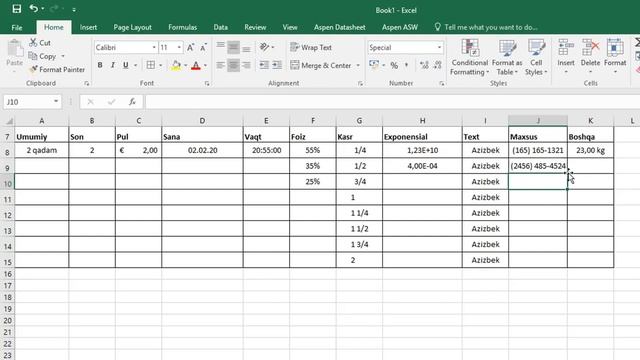Expand the Merge & Center dropdown arrow
The height and width of the screenshot is (360, 640).
click(x=358, y=65)
